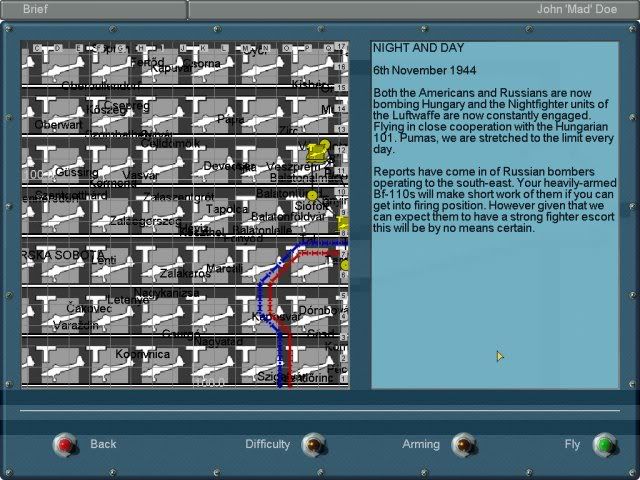
Task: Click the NIGHT AND DAY mission title
Action: click(x=418, y=48)
